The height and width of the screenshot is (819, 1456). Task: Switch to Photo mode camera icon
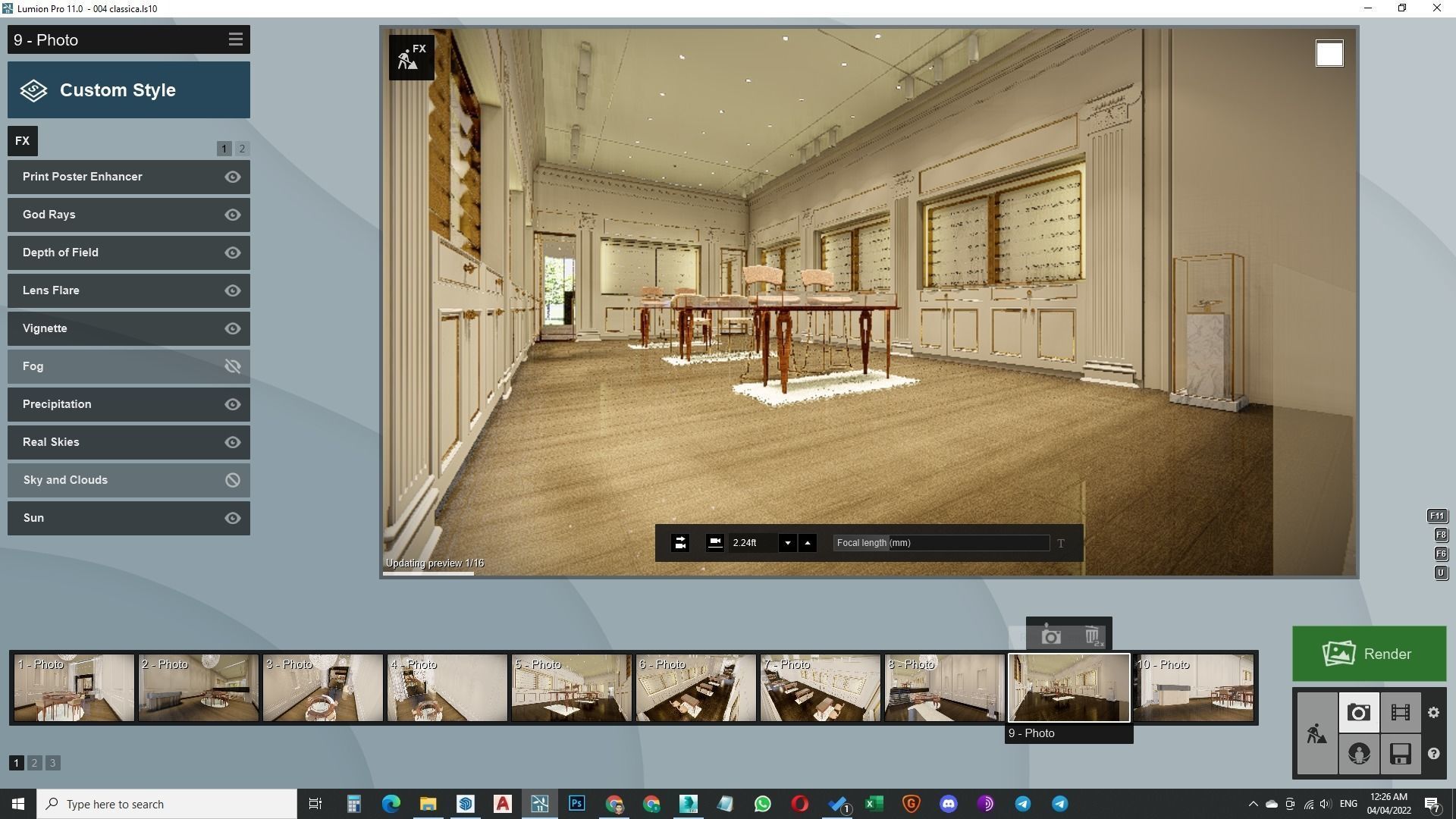1359,712
